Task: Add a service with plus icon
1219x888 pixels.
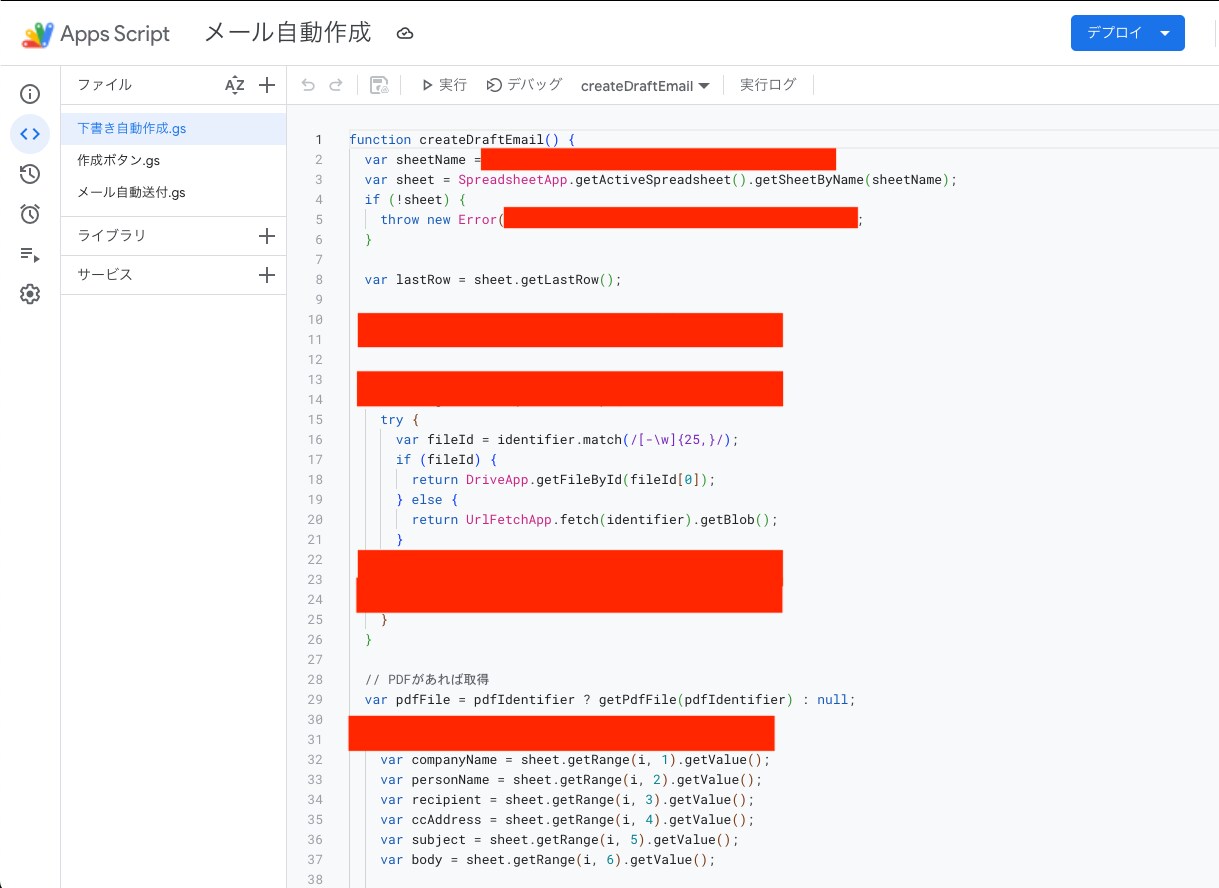Action: (x=267, y=275)
